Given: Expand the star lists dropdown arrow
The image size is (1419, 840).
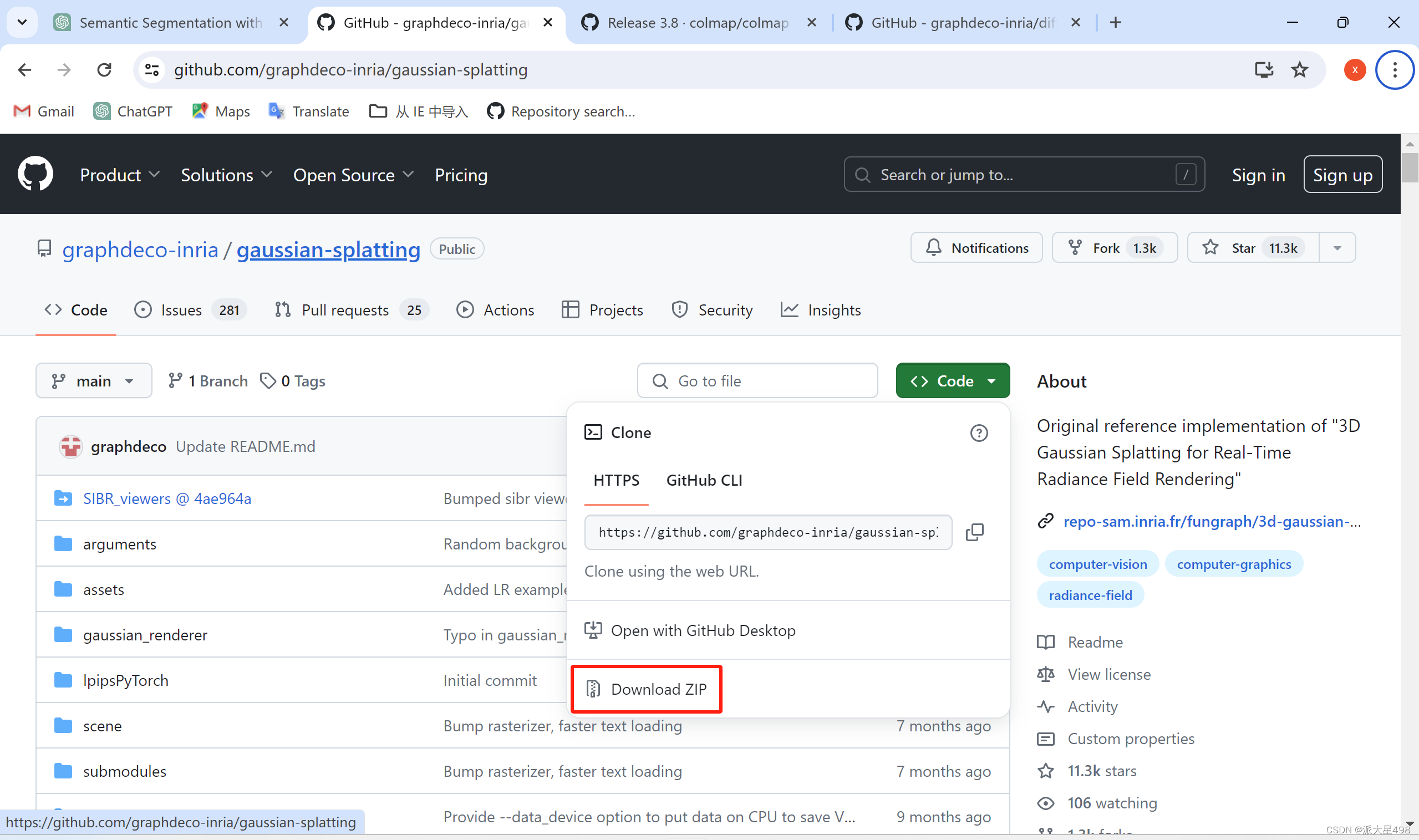Looking at the screenshot, I should [1337, 248].
